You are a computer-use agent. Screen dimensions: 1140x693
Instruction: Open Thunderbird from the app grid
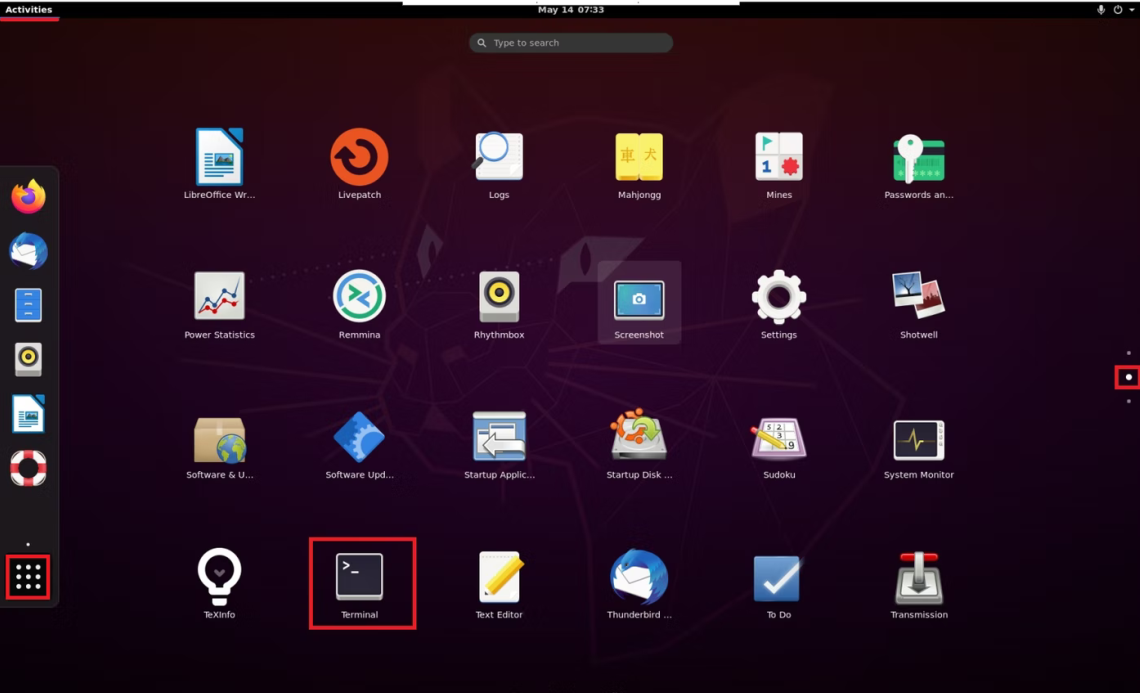point(639,584)
